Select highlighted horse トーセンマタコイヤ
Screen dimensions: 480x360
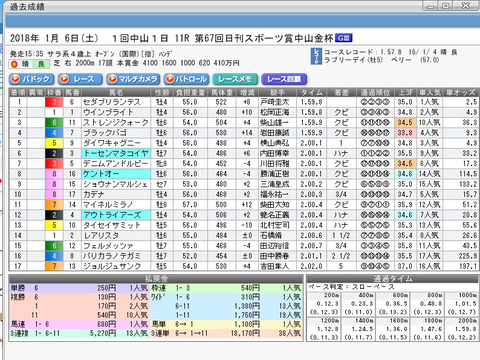click(x=116, y=153)
